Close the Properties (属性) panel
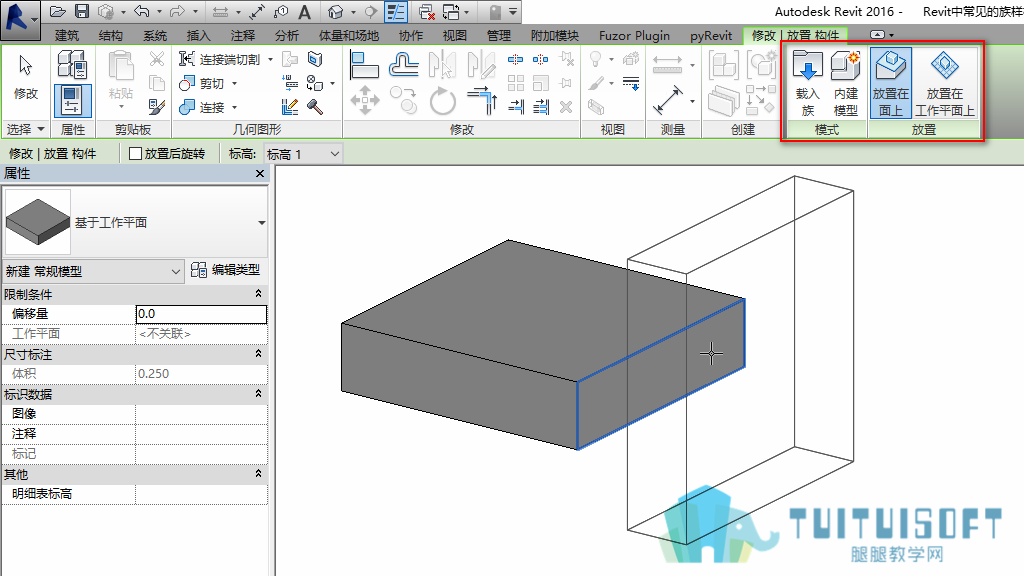 pos(260,173)
